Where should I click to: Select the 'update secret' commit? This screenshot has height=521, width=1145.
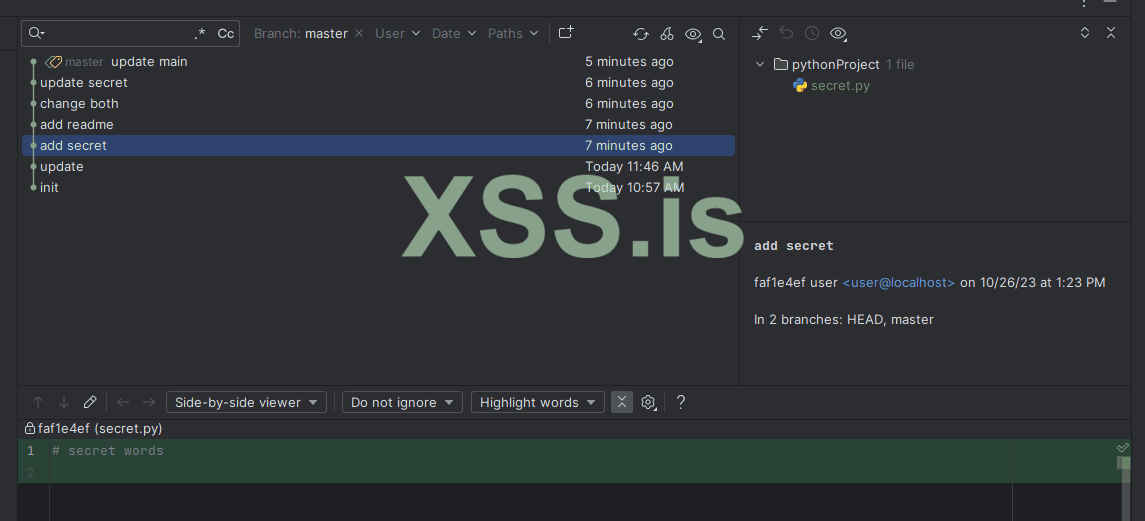click(83, 83)
